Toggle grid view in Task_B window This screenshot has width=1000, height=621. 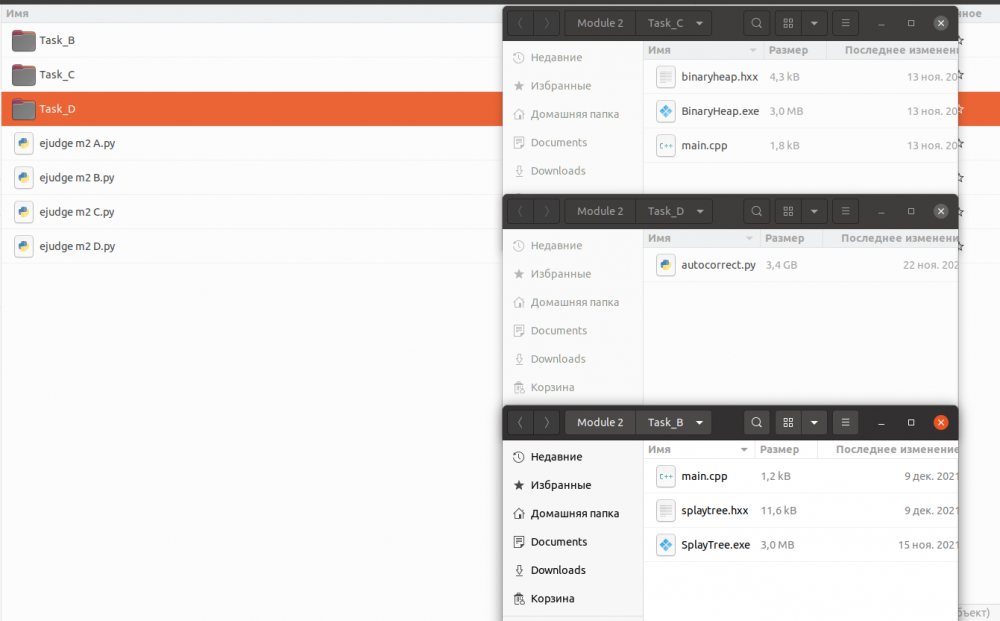tap(788, 422)
